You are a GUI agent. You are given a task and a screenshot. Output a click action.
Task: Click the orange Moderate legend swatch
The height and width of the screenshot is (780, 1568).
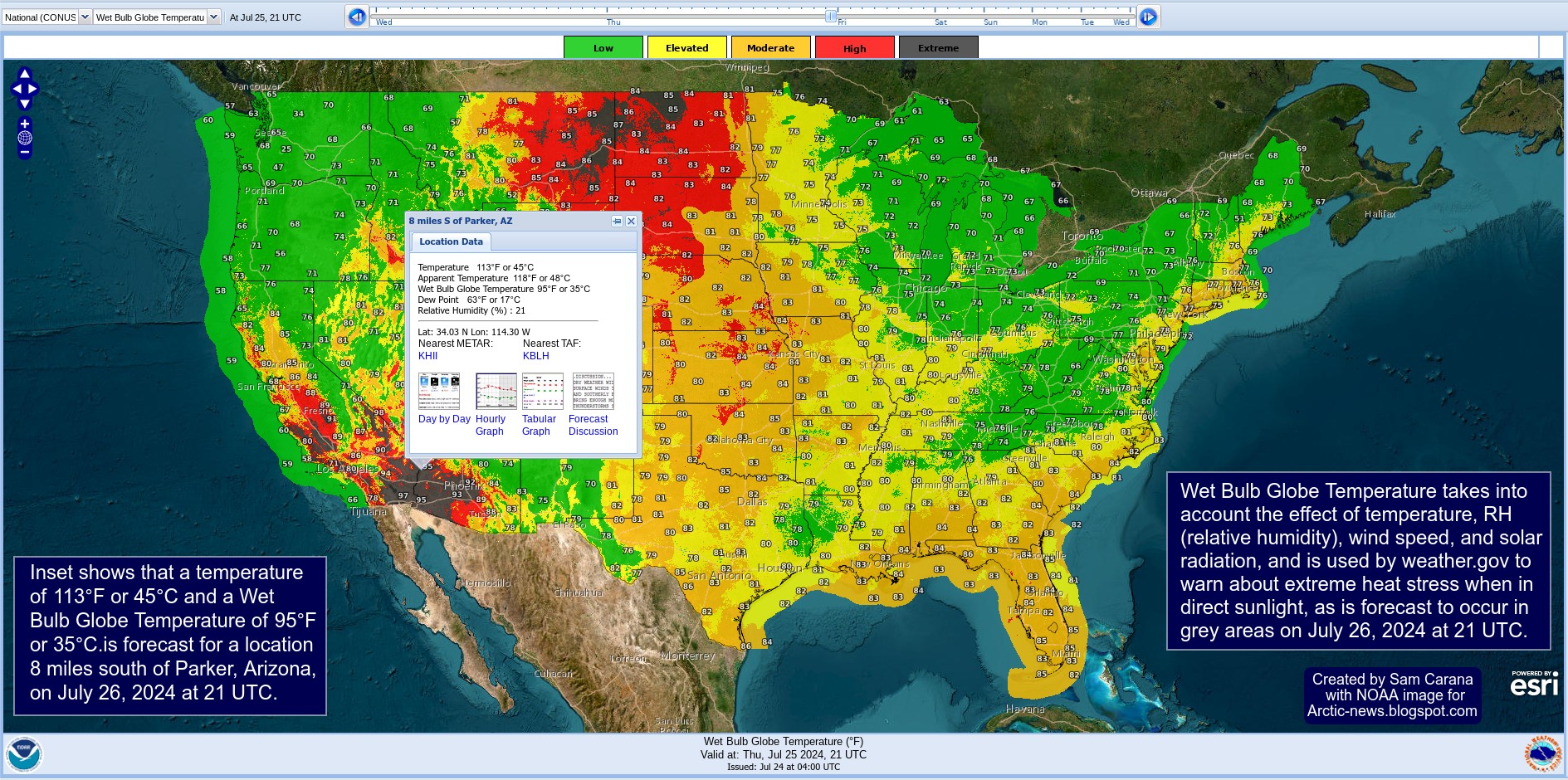click(x=771, y=47)
